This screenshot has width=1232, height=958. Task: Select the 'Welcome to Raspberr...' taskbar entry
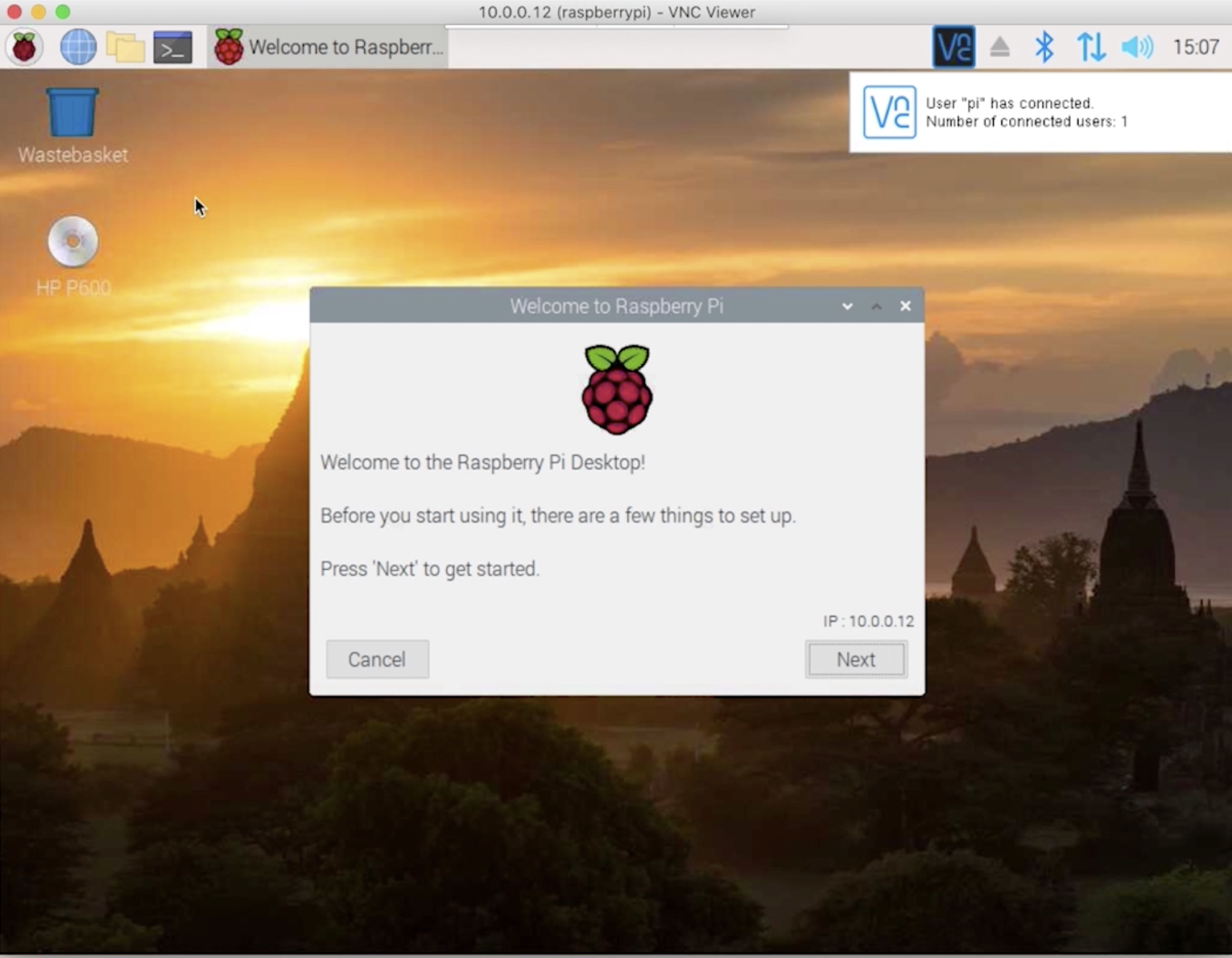pyautogui.click(x=329, y=47)
